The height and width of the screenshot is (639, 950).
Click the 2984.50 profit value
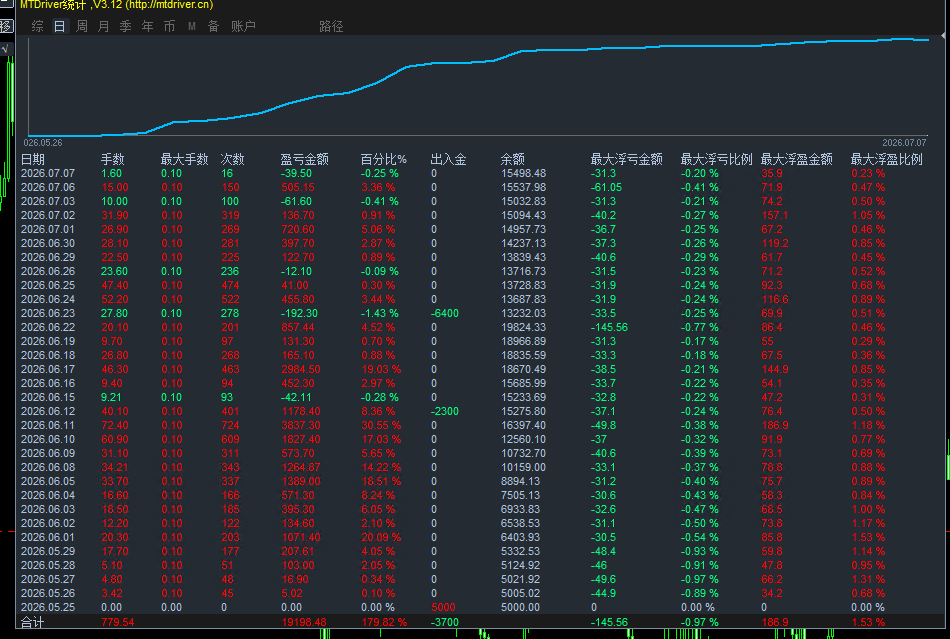click(301, 369)
